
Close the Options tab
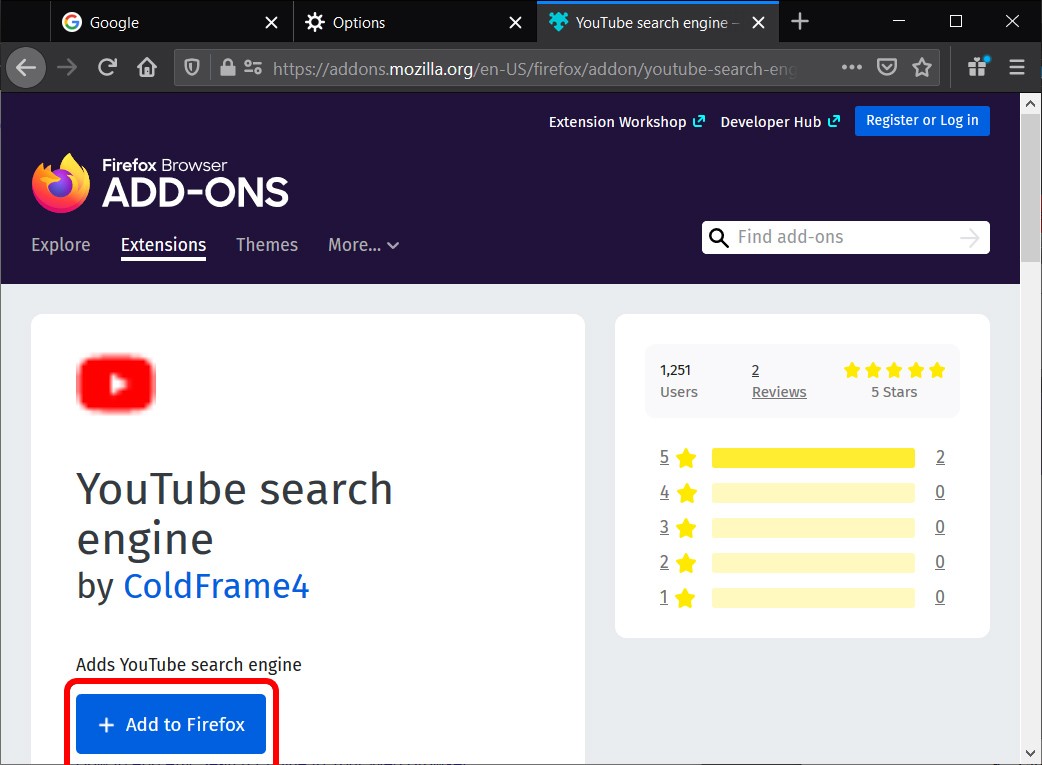pos(515,23)
